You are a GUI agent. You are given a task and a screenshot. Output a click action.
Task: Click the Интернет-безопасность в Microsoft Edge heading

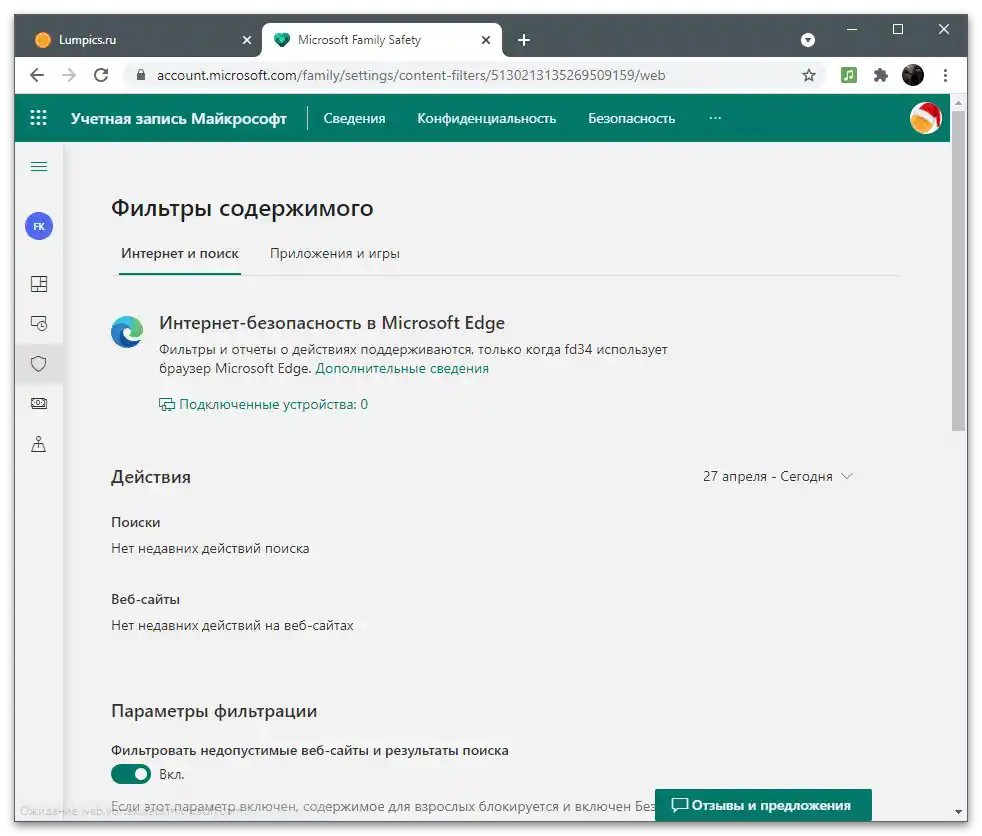(x=332, y=323)
